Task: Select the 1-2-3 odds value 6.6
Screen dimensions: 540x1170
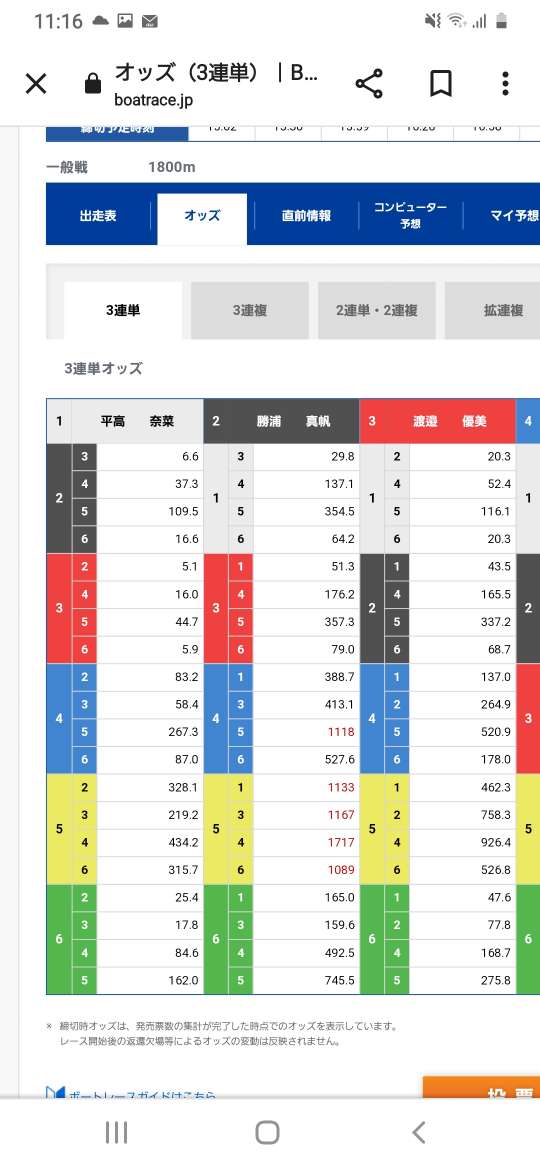Action: click(x=150, y=456)
